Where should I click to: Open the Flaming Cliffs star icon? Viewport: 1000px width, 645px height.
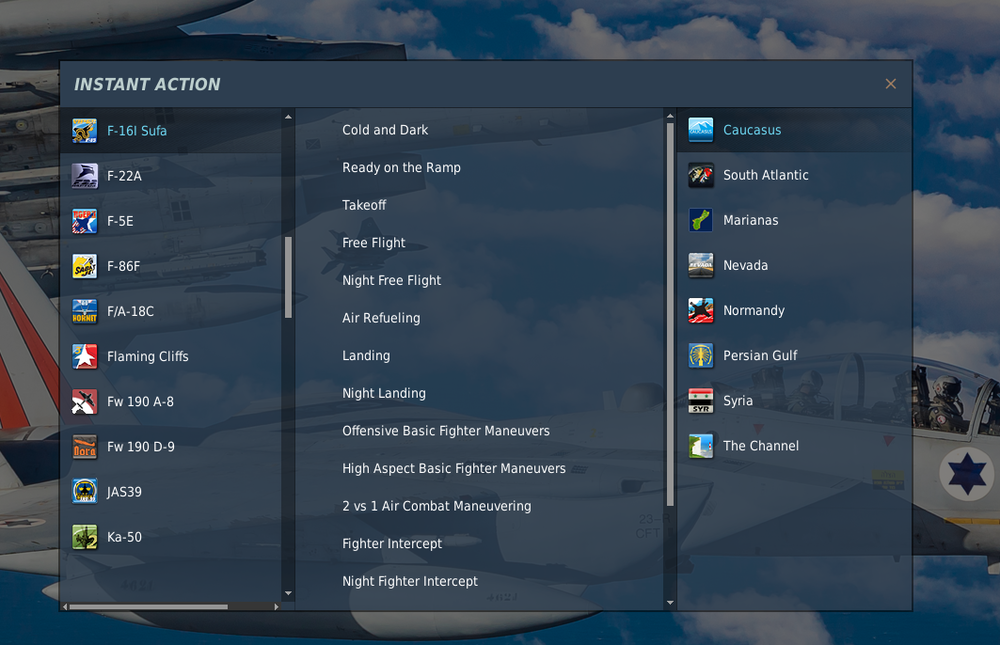pyautogui.click(x=84, y=357)
